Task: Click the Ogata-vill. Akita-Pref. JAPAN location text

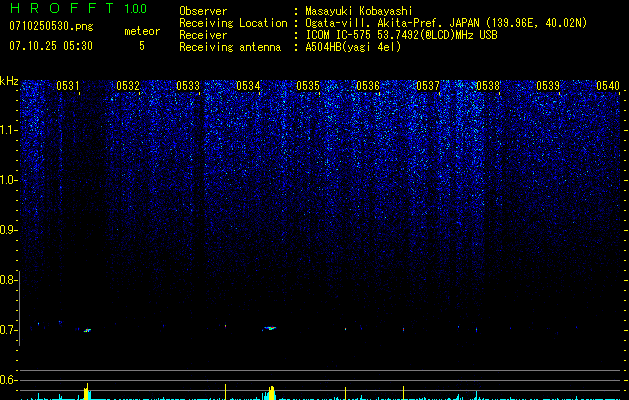Action: click(x=446, y=23)
